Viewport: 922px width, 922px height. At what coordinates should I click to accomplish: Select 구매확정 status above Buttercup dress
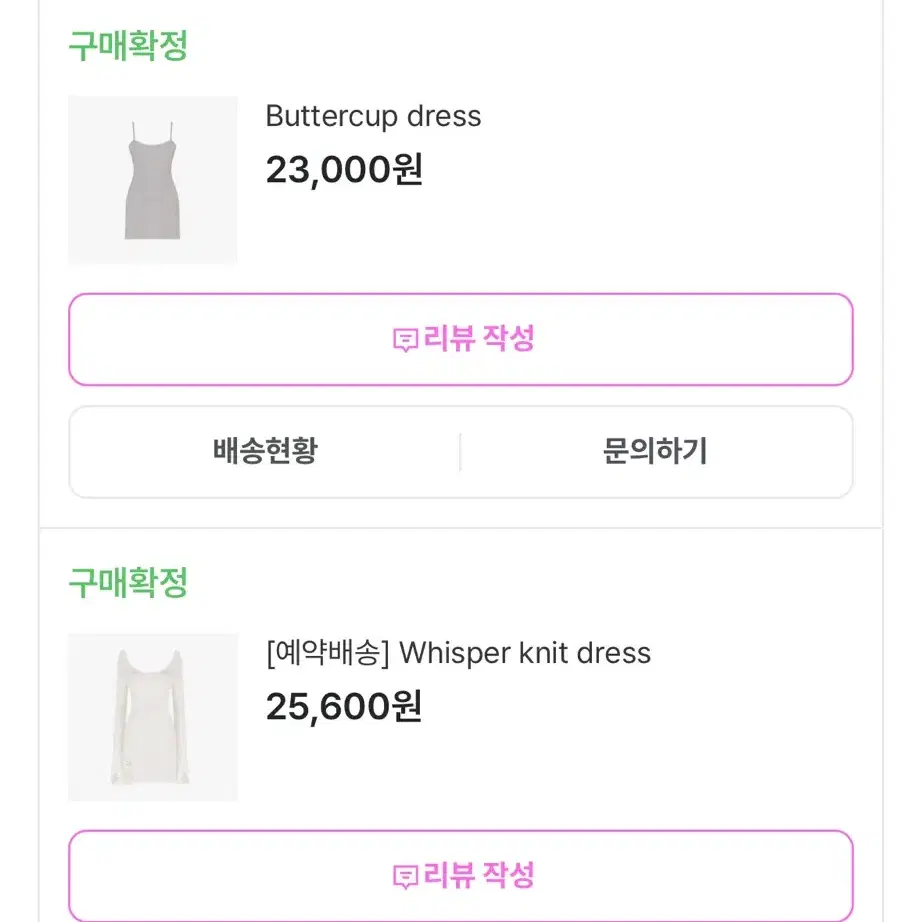[x=128, y=45]
